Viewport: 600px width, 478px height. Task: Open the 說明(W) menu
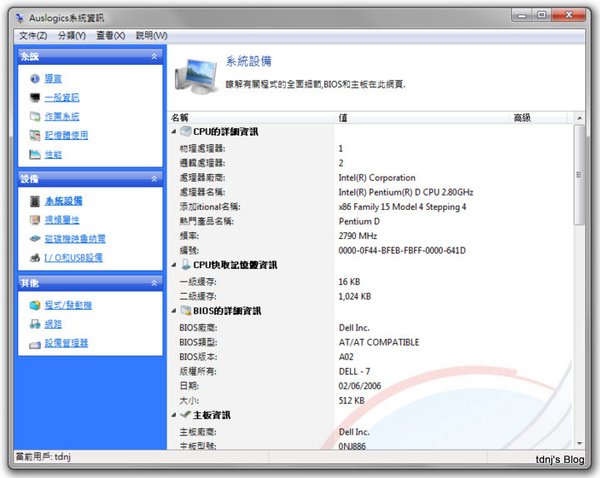click(x=152, y=36)
